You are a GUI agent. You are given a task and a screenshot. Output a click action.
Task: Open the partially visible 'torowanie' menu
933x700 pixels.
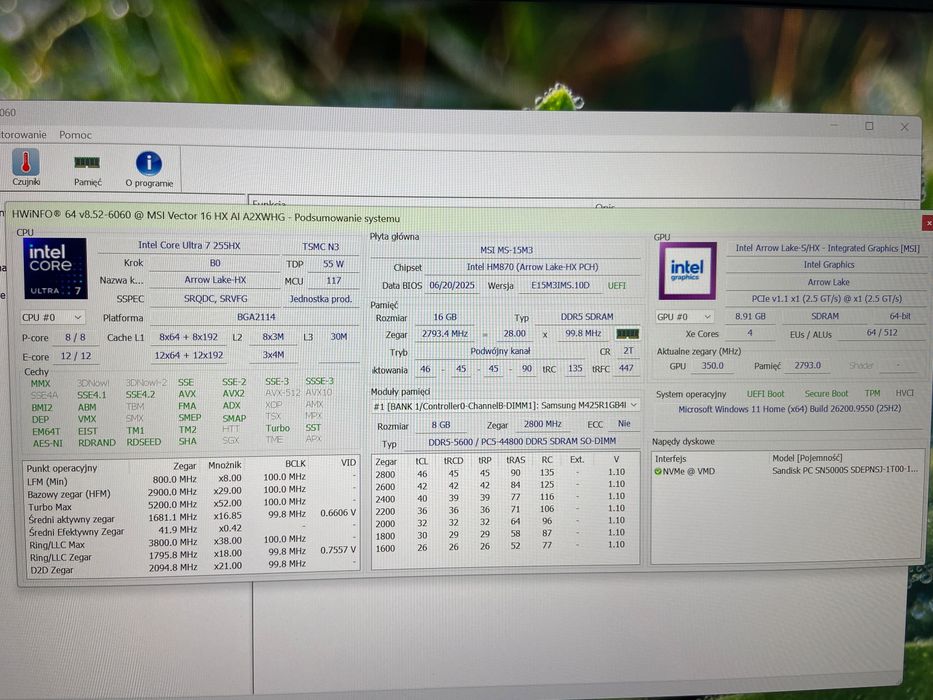tap(23, 135)
